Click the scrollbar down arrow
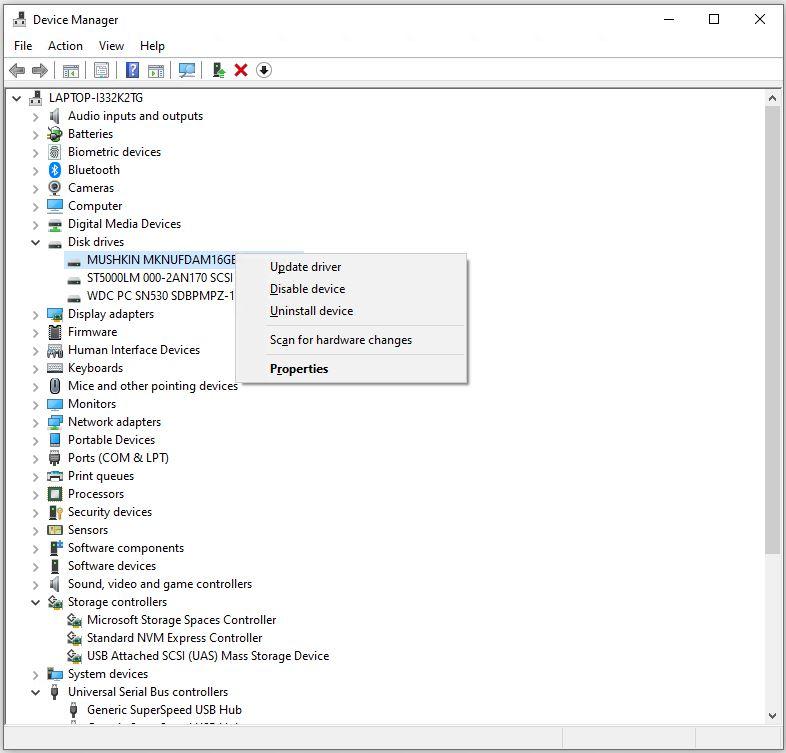The image size is (786, 753). pyautogui.click(x=772, y=716)
